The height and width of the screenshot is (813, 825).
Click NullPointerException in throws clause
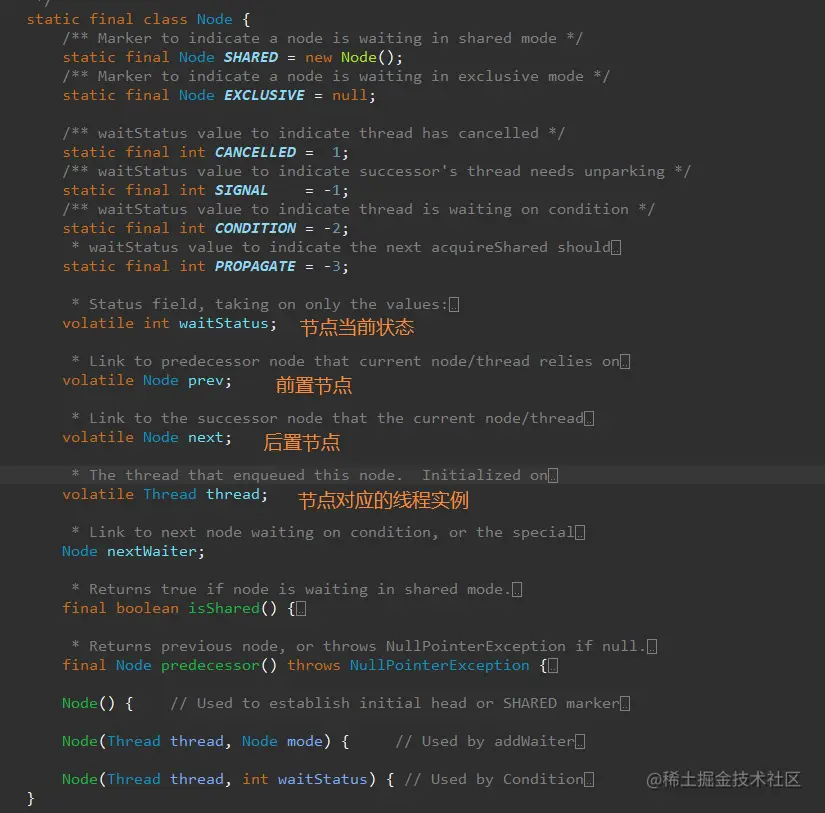pyautogui.click(x=440, y=665)
